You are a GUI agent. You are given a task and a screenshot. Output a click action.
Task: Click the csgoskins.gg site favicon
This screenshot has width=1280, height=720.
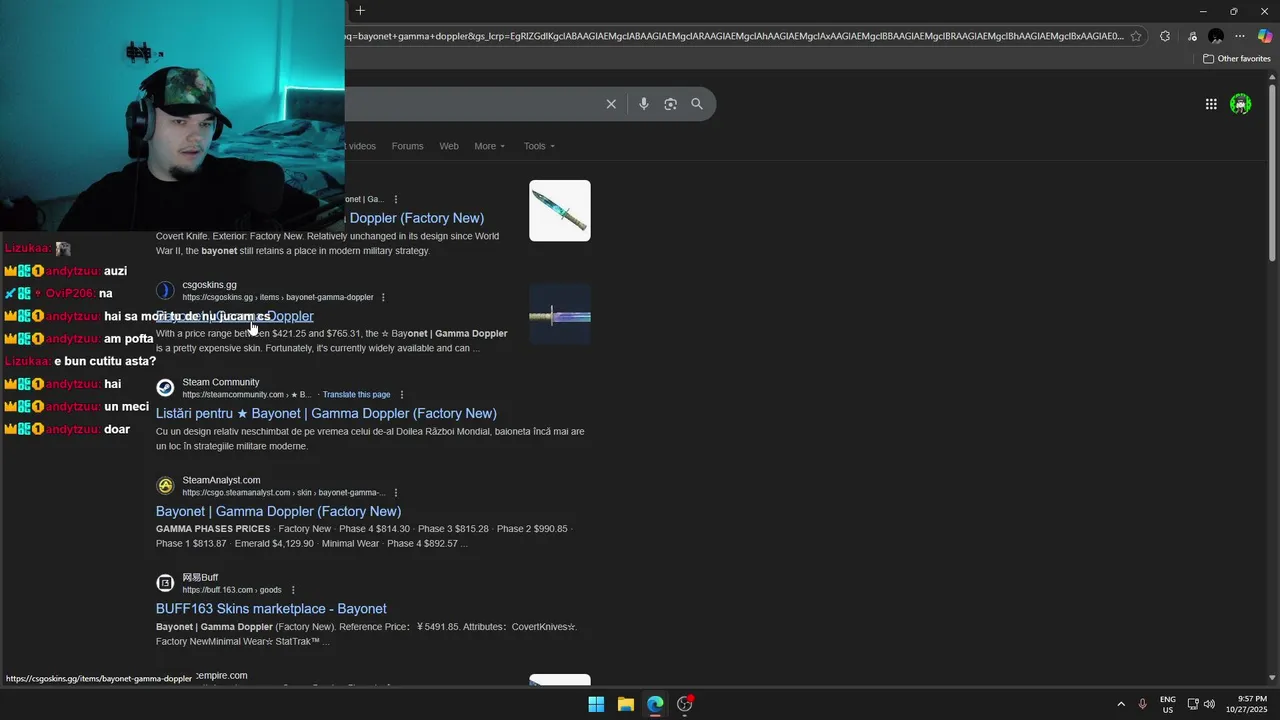click(x=165, y=290)
